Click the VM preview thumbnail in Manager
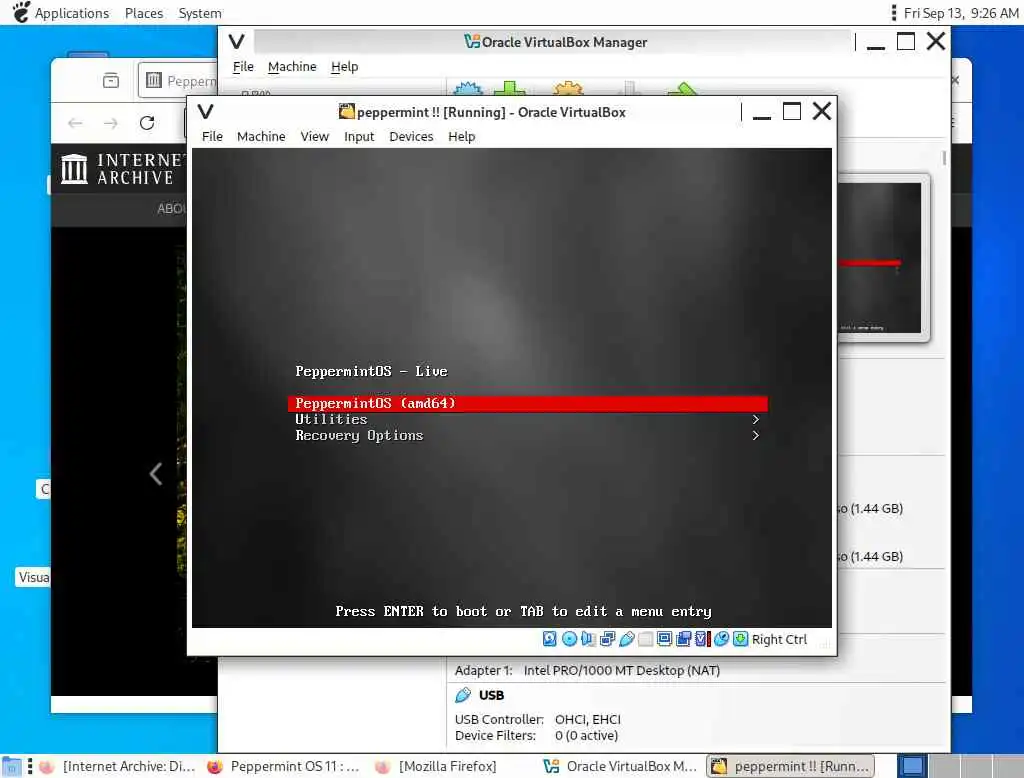 [x=880, y=258]
